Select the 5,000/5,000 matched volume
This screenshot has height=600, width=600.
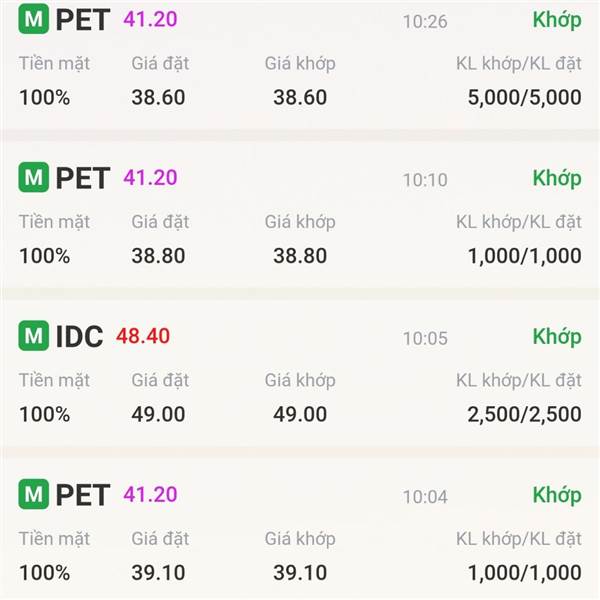pyautogui.click(x=524, y=98)
